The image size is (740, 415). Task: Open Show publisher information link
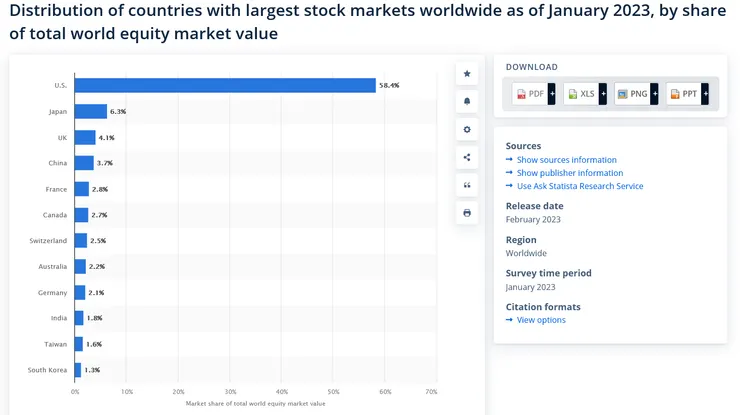click(569, 173)
